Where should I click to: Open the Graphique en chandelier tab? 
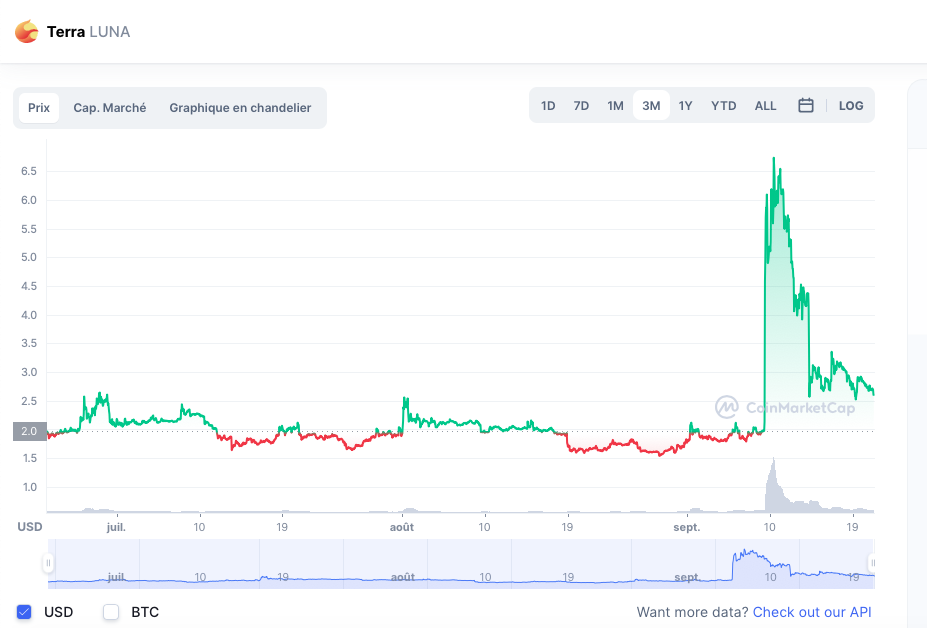click(240, 108)
